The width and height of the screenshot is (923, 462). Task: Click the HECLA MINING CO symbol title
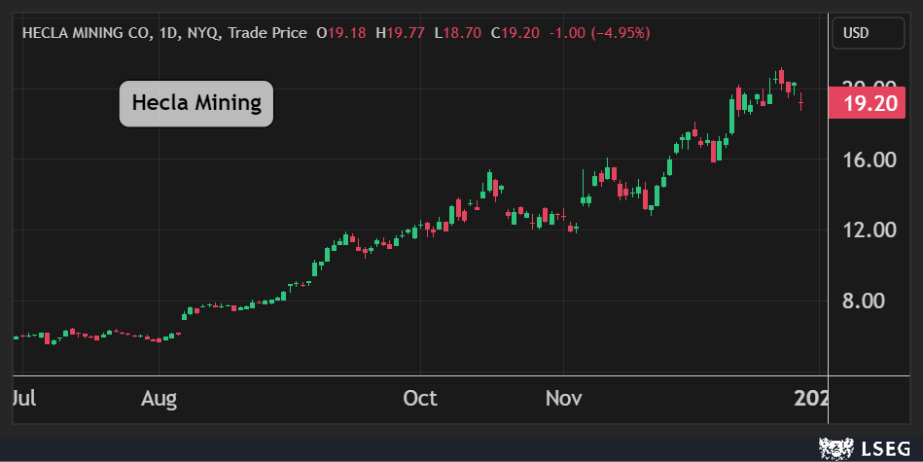click(85, 33)
